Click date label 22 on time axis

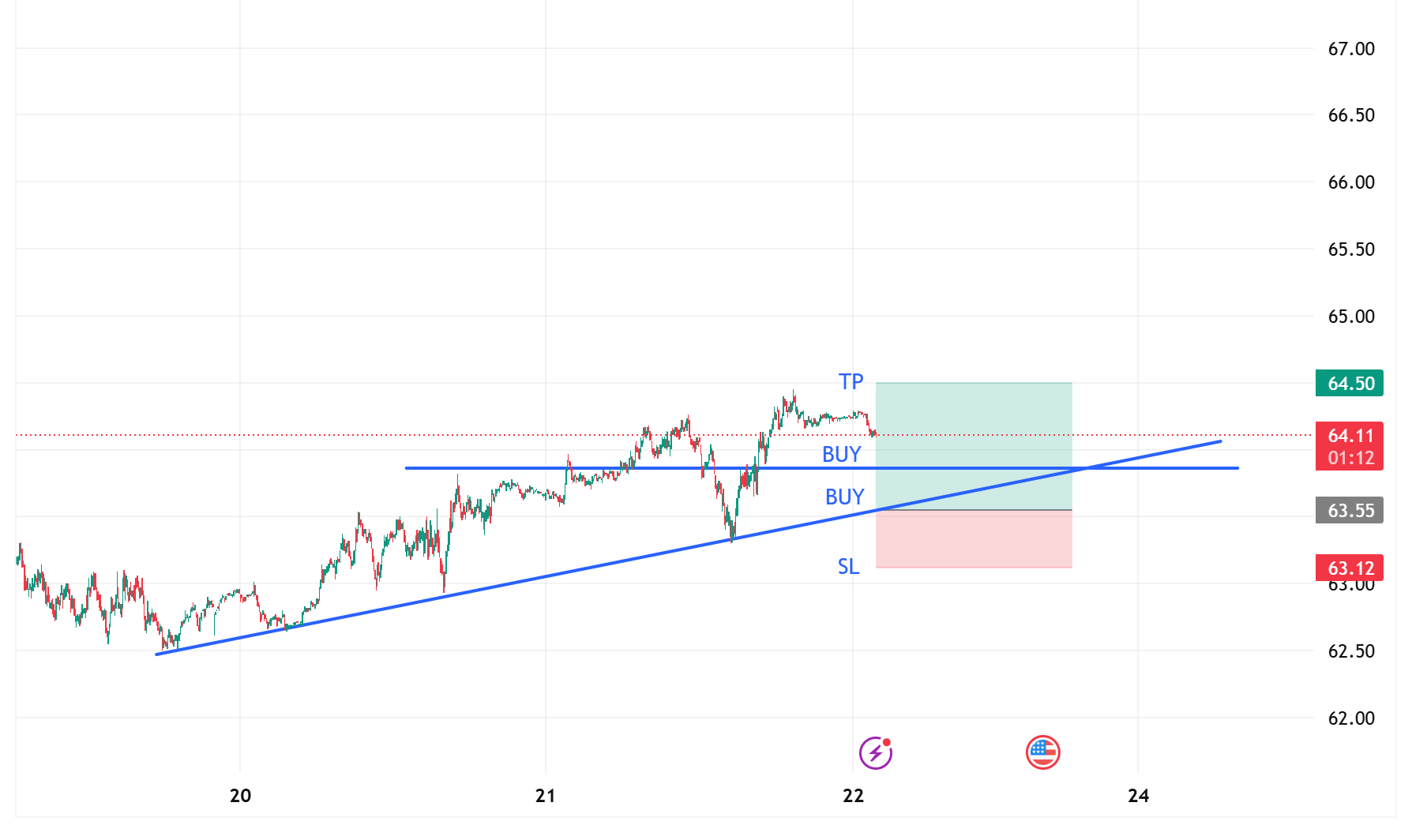[x=853, y=796]
